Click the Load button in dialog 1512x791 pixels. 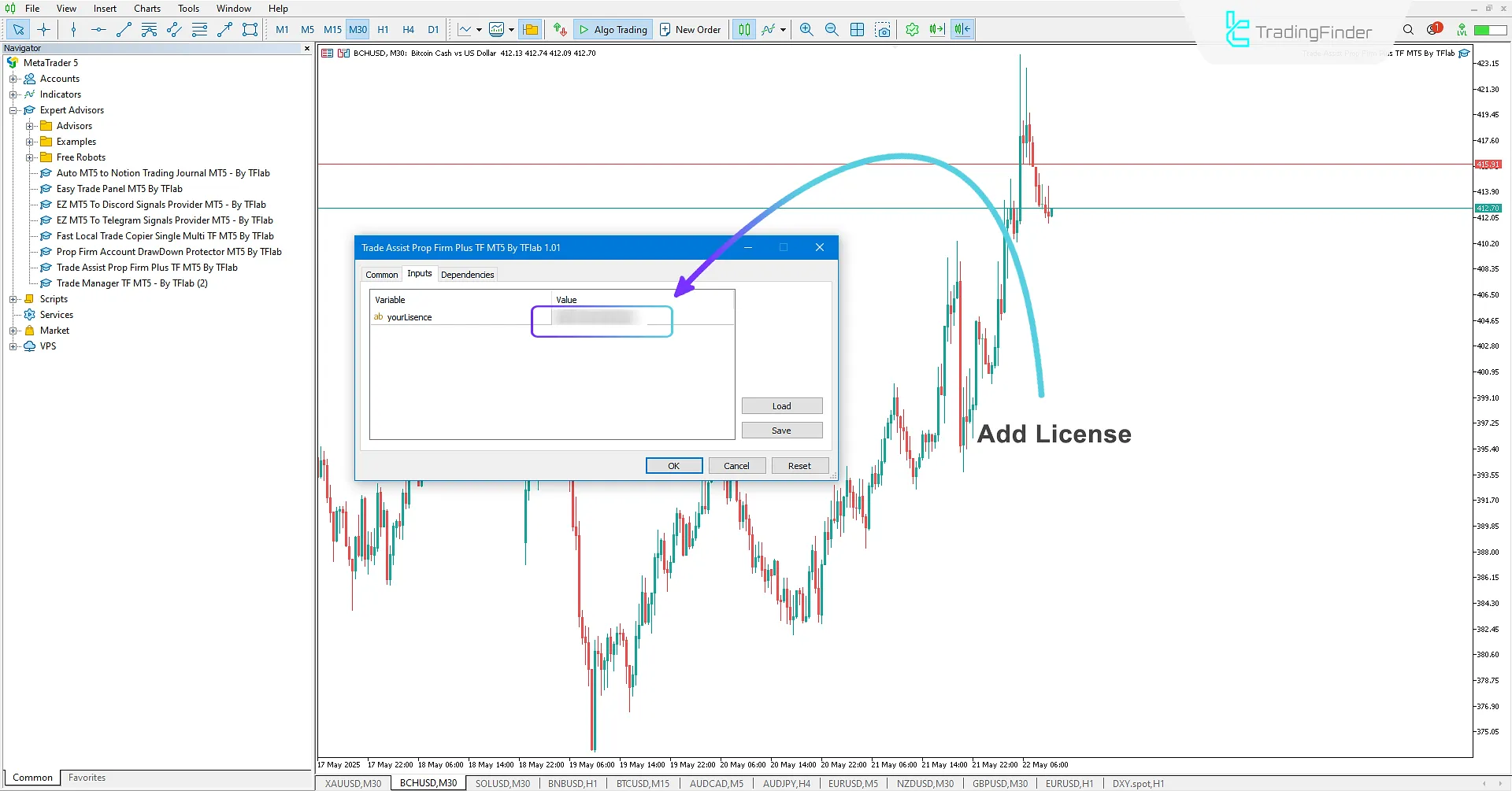point(782,405)
